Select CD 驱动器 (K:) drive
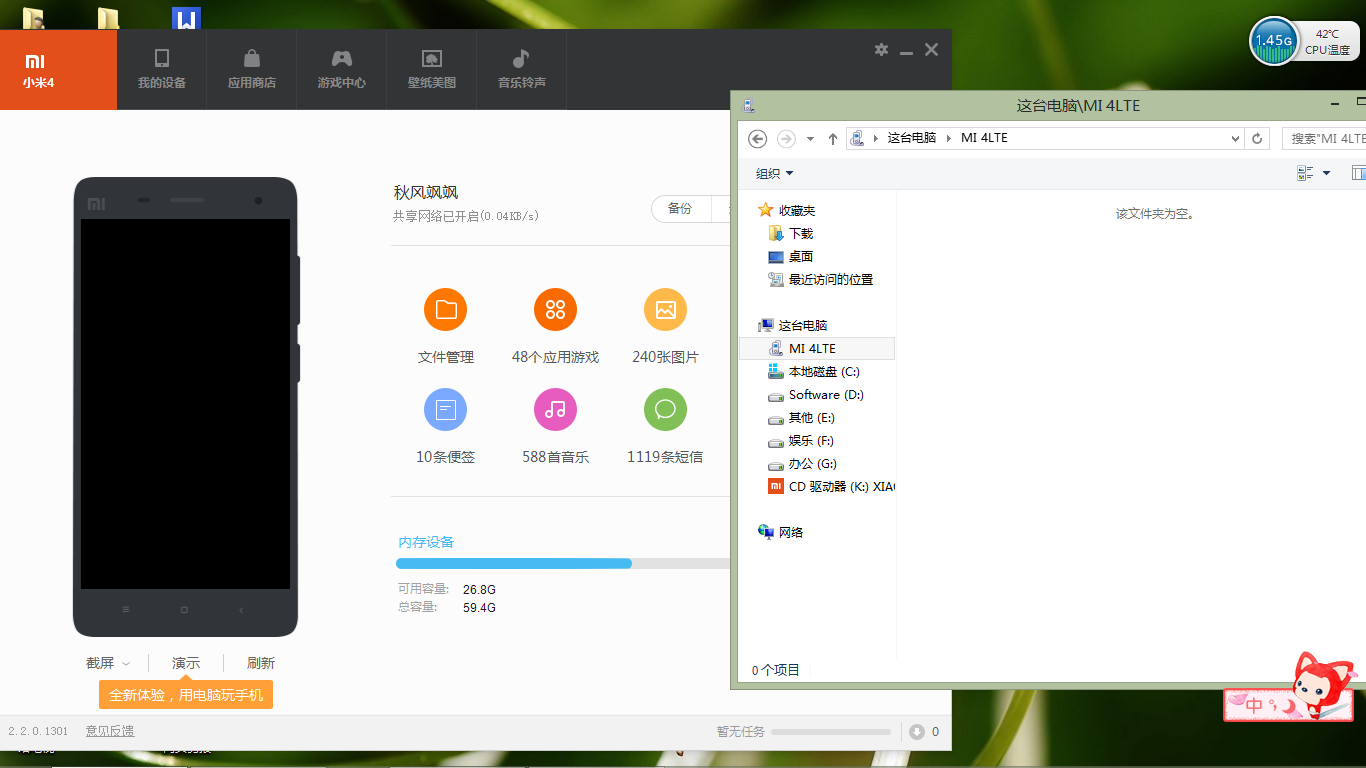The image size is (1366, 768). pyautogui.click(x=830, y=486)
